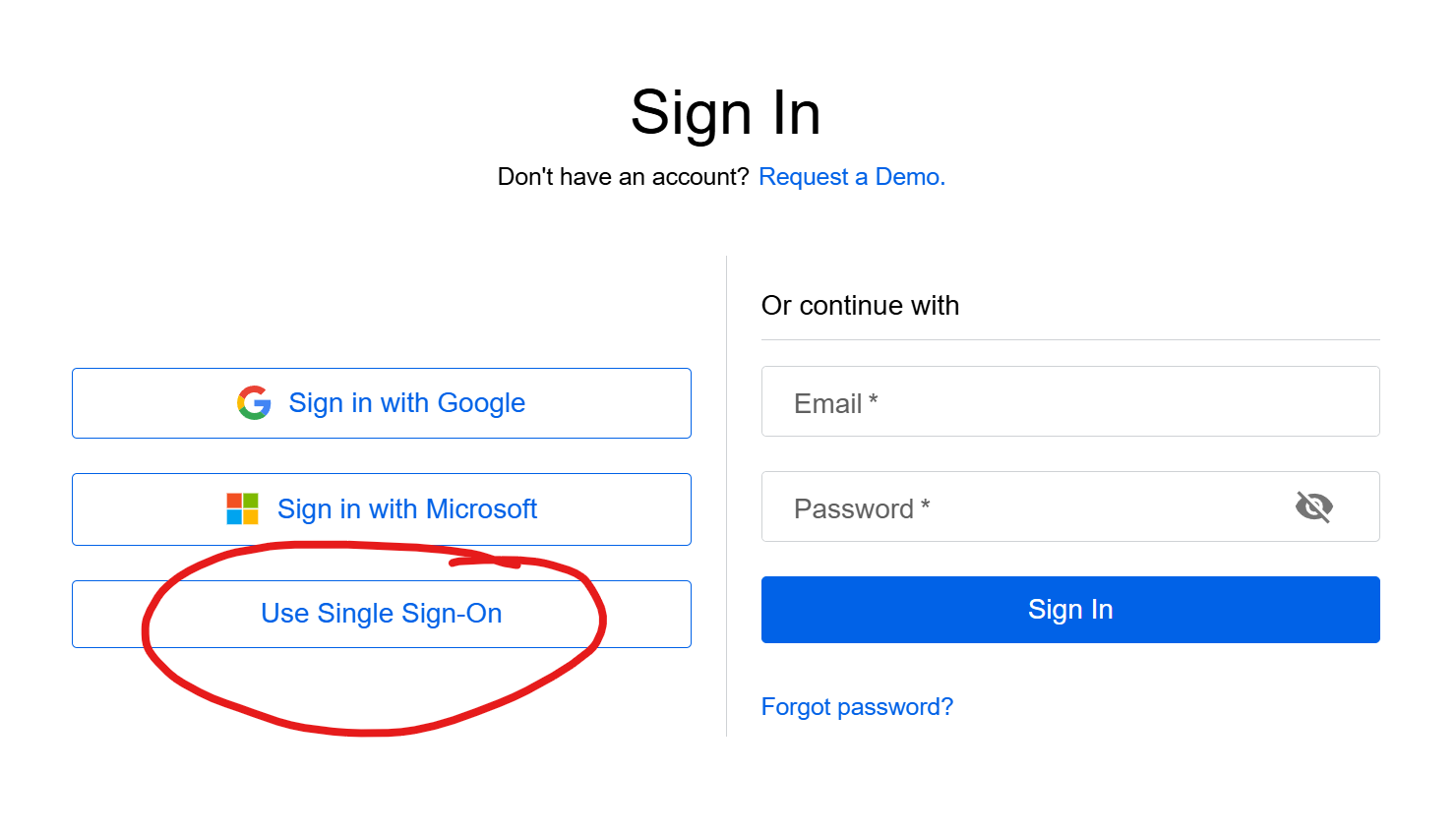The image size is (1456, 833).
Task: Focus the Password input field
Action: point(1070,506)
